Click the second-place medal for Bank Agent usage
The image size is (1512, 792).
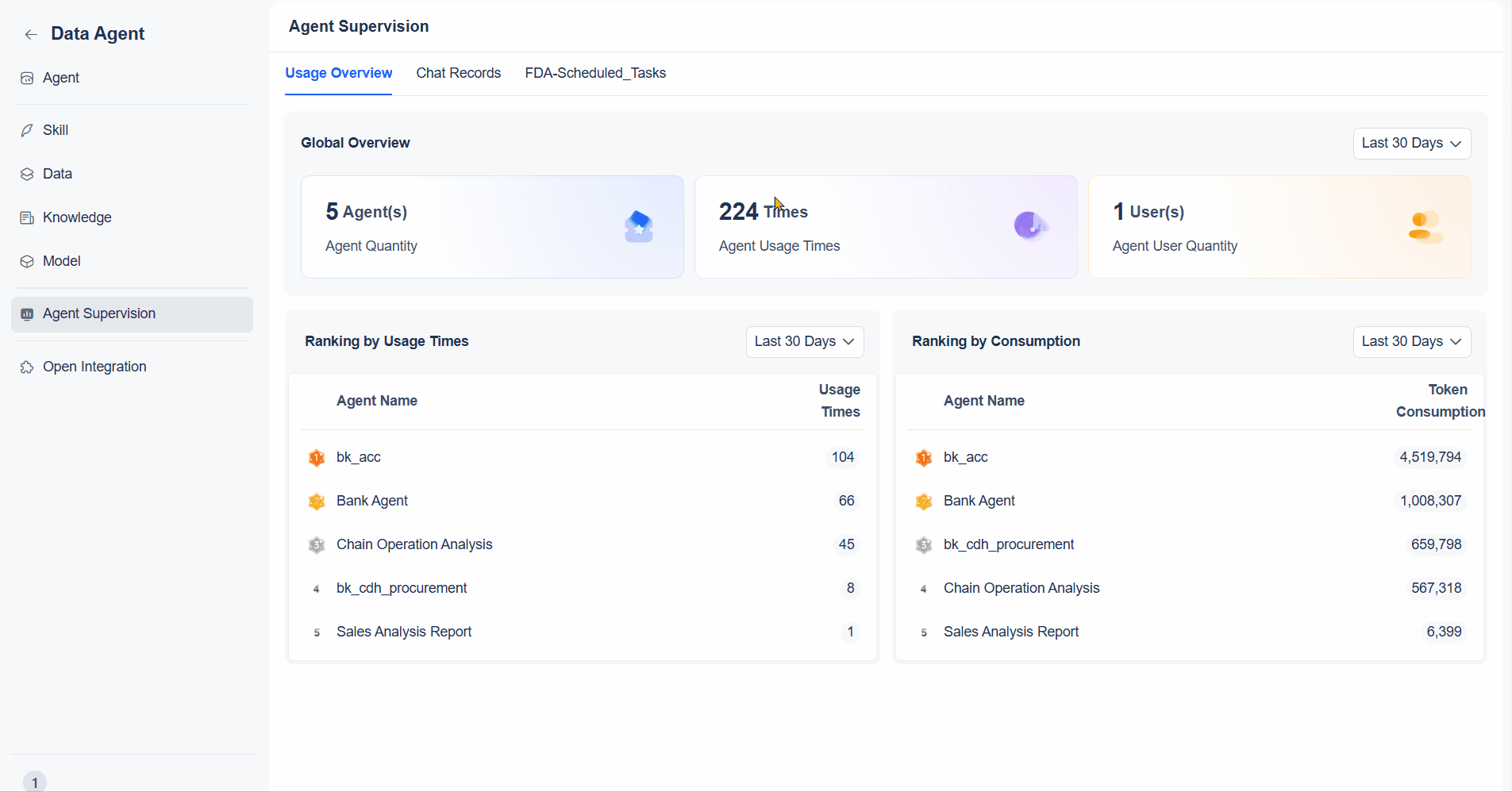coord(317,502)
